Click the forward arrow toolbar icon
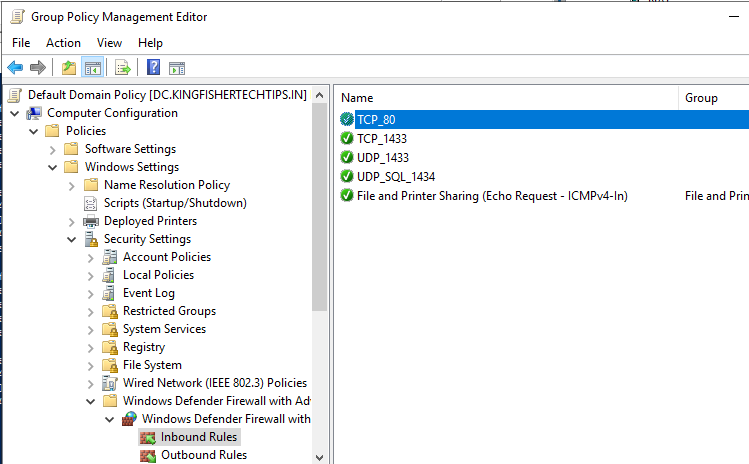Image resolution: width=749 pixels, height=464 pixels. [38, 67]
